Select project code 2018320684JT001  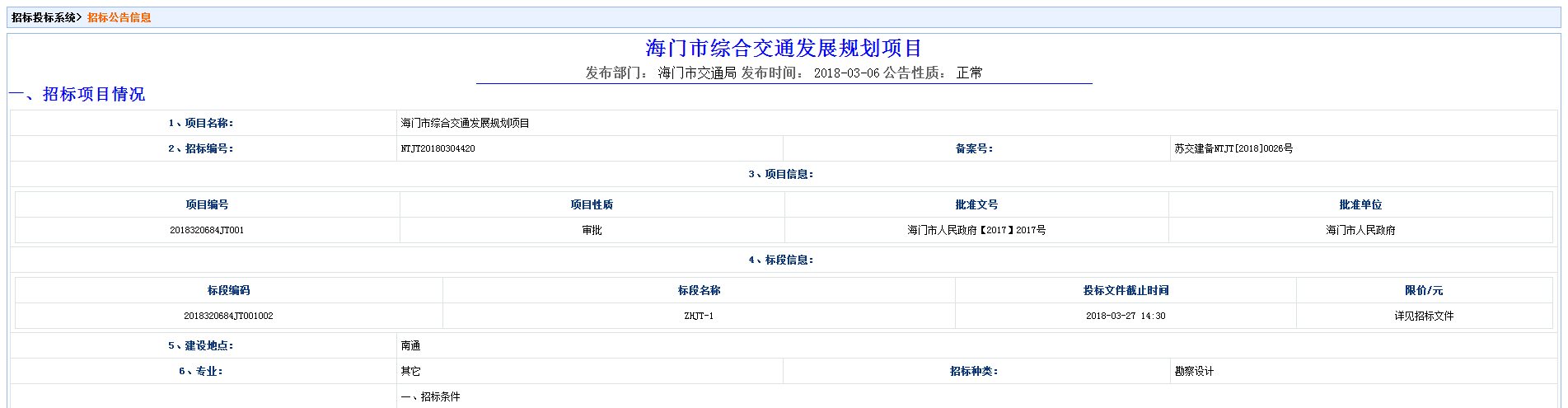pos(207,230)
